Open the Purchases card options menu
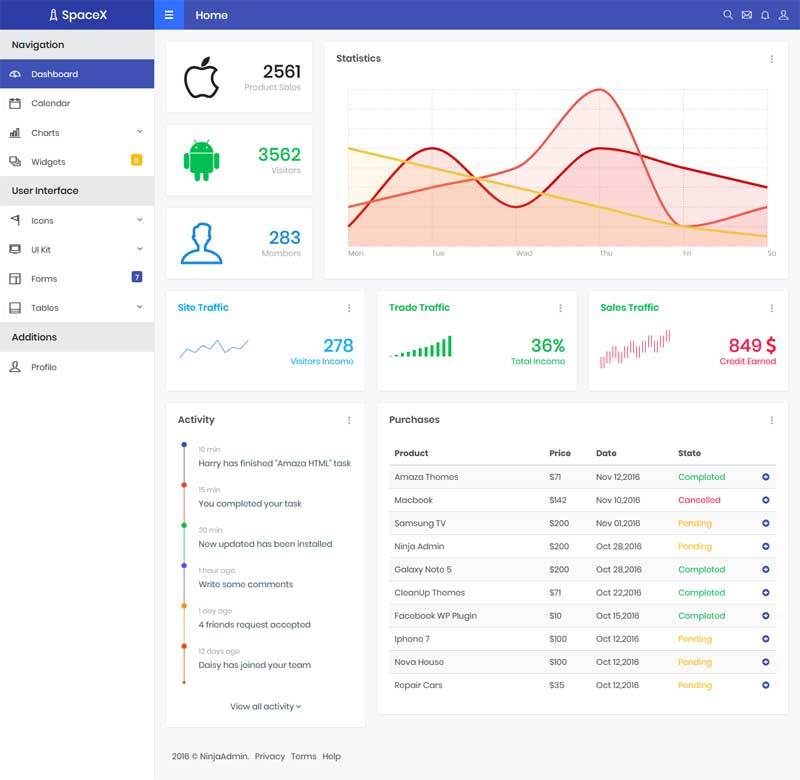Screen dimensions: 800x780 771,420
